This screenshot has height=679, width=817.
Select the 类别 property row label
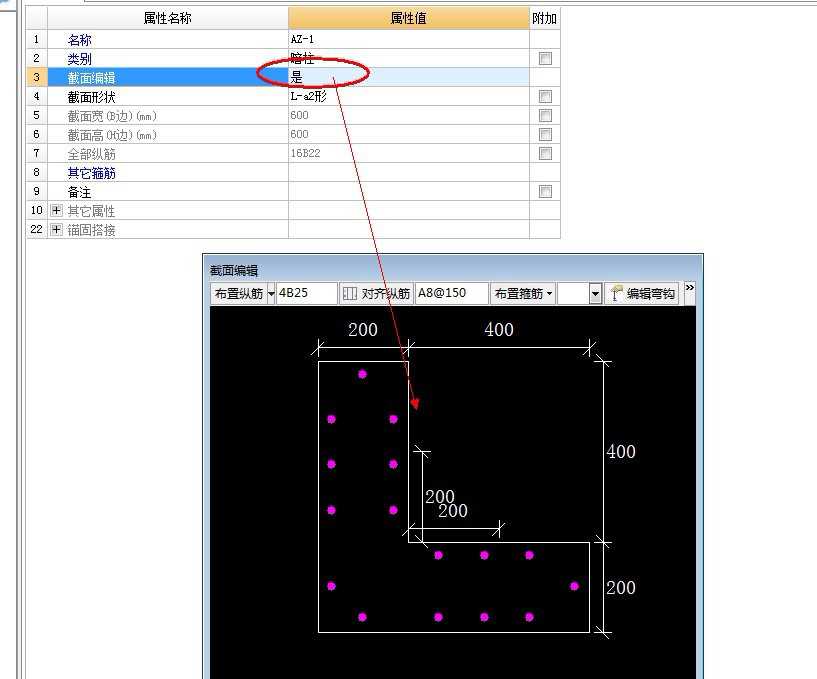(79, 59)
